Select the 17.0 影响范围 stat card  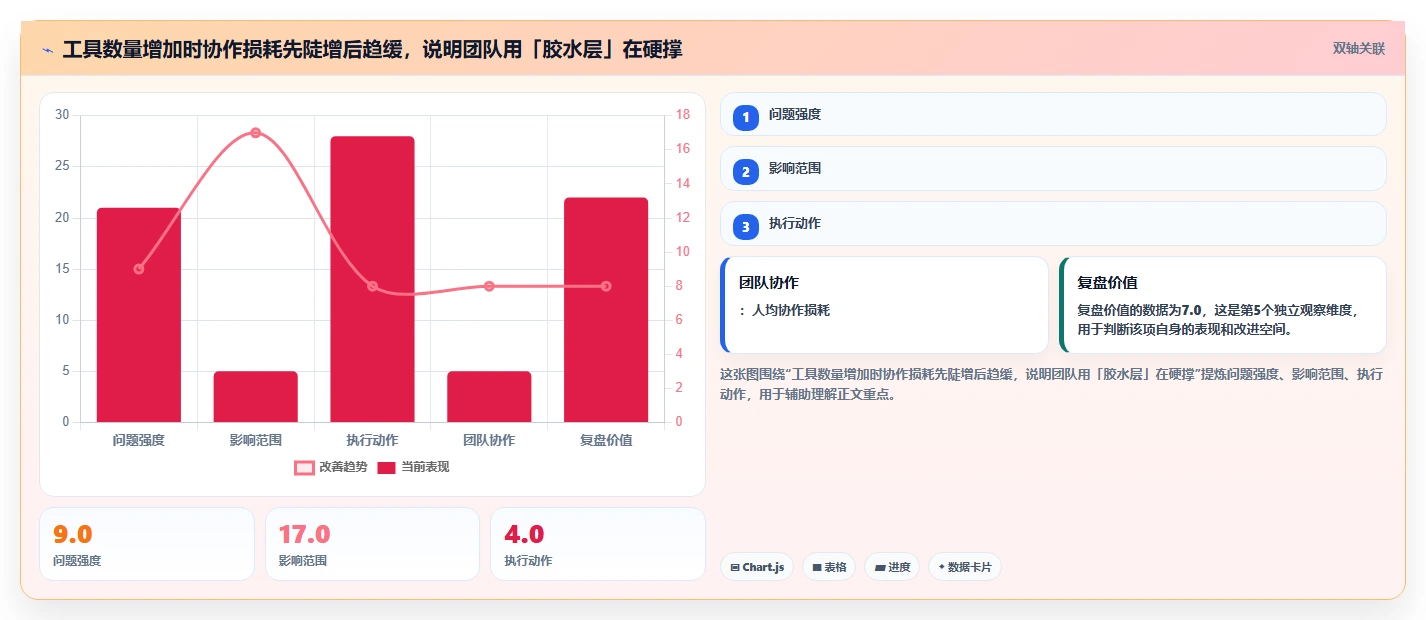tap(372, 544)
